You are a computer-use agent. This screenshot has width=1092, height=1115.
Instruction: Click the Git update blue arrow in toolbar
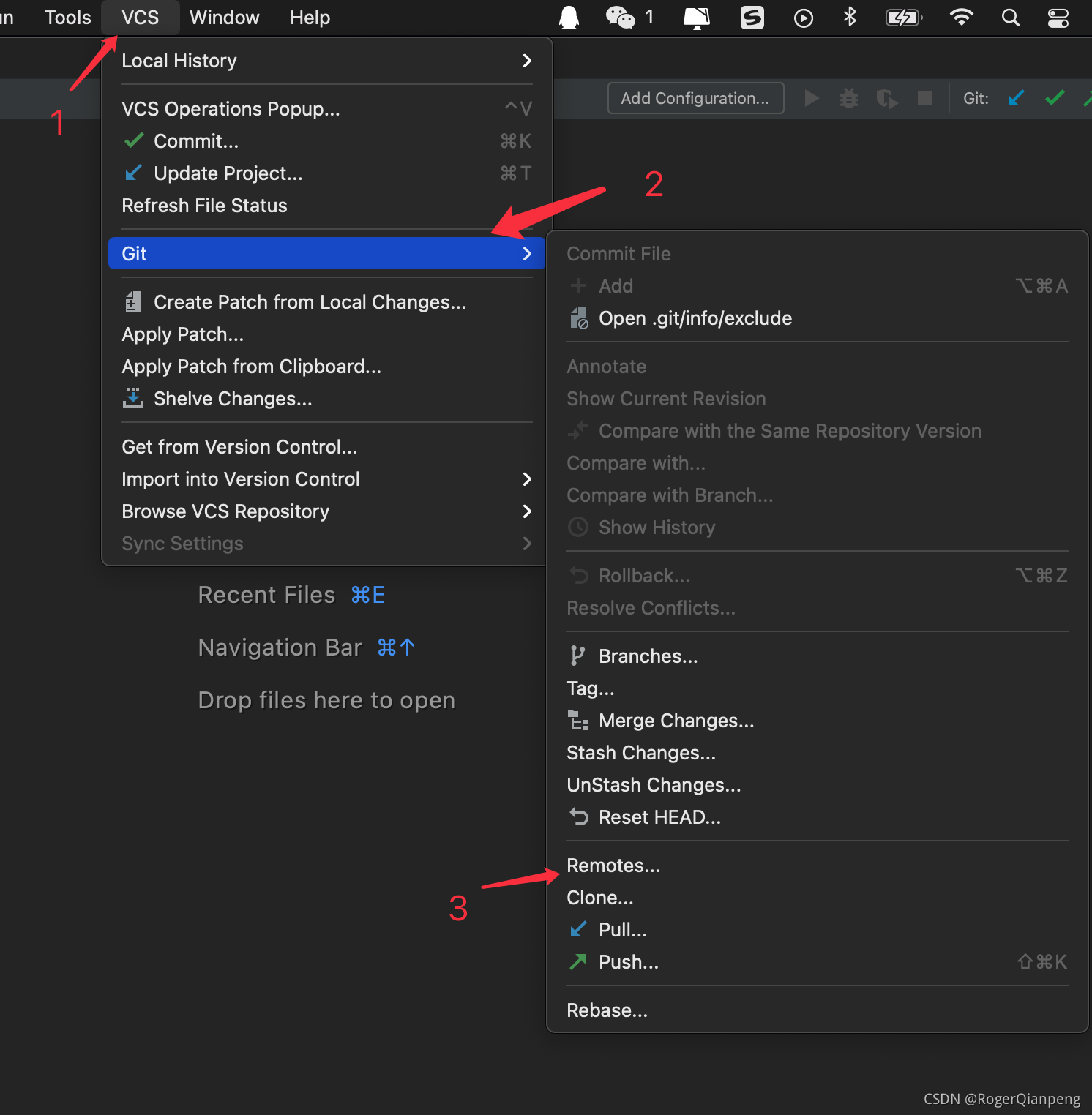(x=1016, y=98)
